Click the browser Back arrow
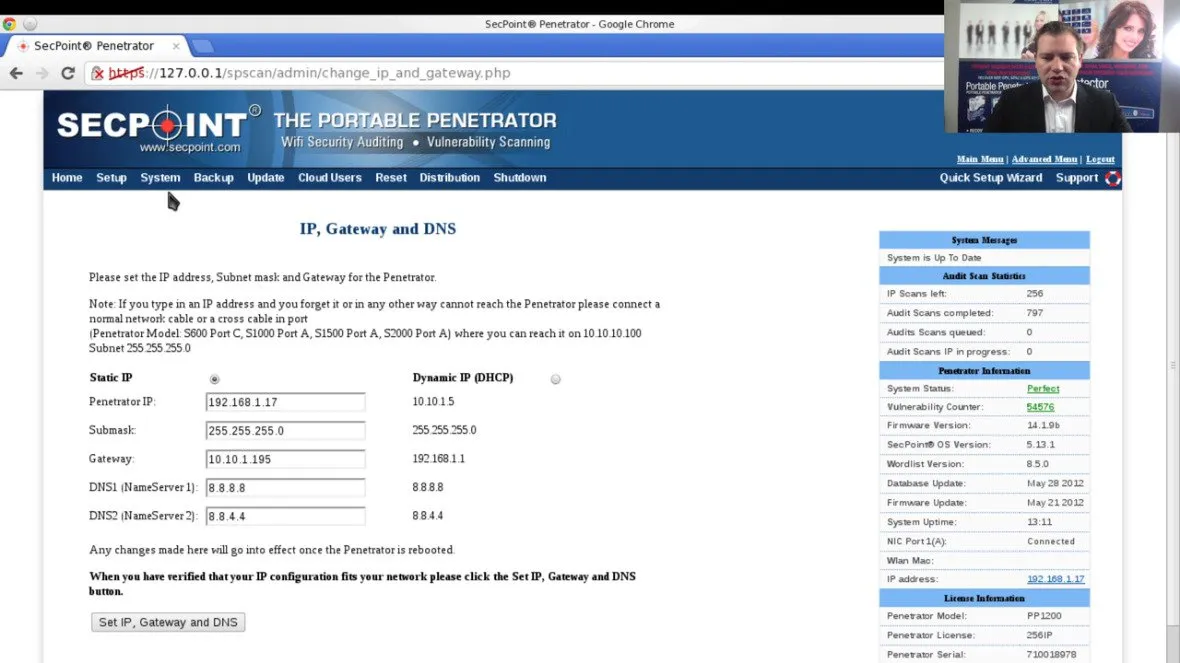 point(16,73)
